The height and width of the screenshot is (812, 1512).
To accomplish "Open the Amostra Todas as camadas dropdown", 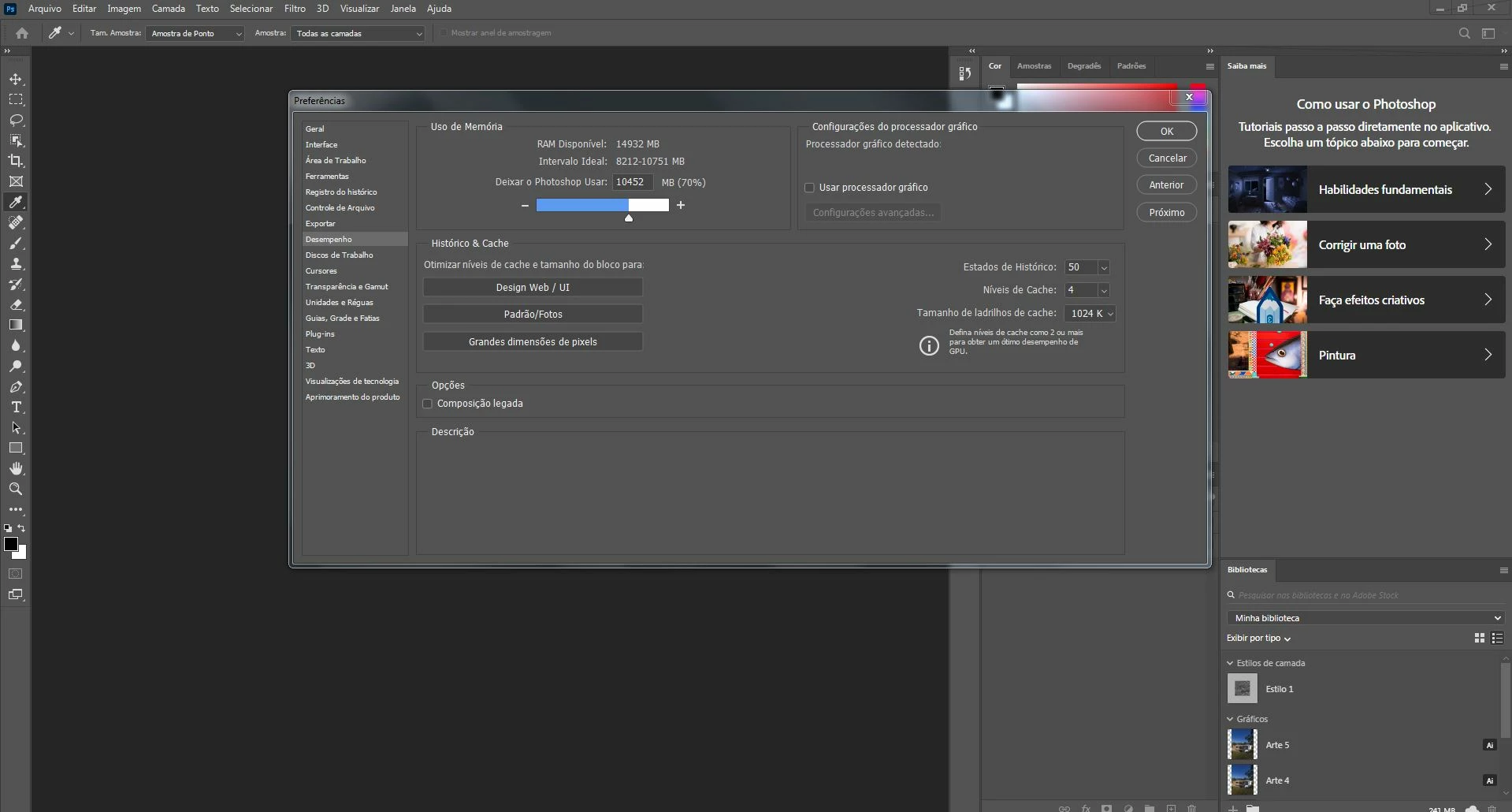I will point(358,33).
